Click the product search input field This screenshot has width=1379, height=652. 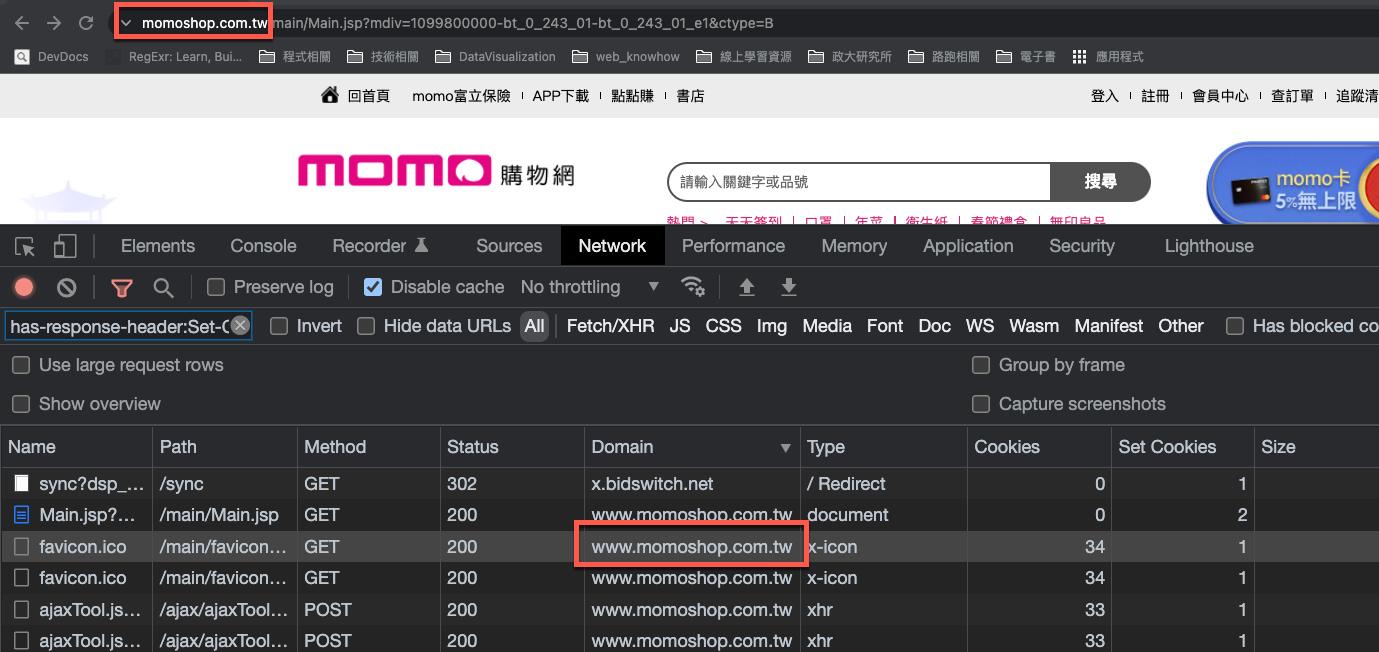(858, 182)
